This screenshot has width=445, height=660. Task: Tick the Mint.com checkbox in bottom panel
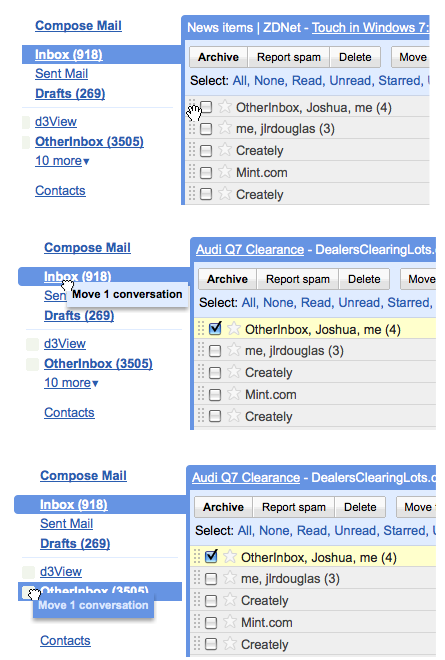coord(211,623)
